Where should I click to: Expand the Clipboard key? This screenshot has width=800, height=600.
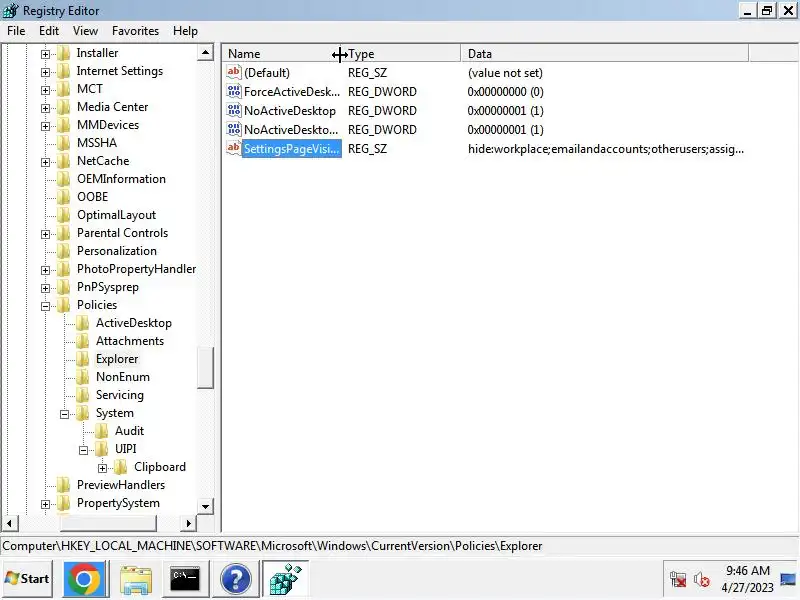(103, 468)
